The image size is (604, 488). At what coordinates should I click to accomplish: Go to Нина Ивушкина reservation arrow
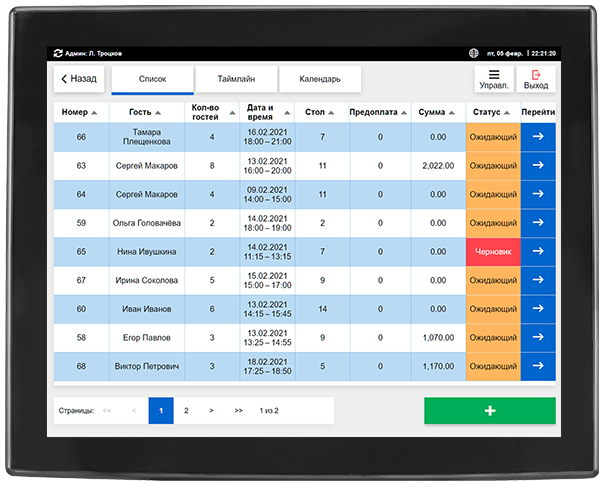pyautogui.click(x=538, y=252)
